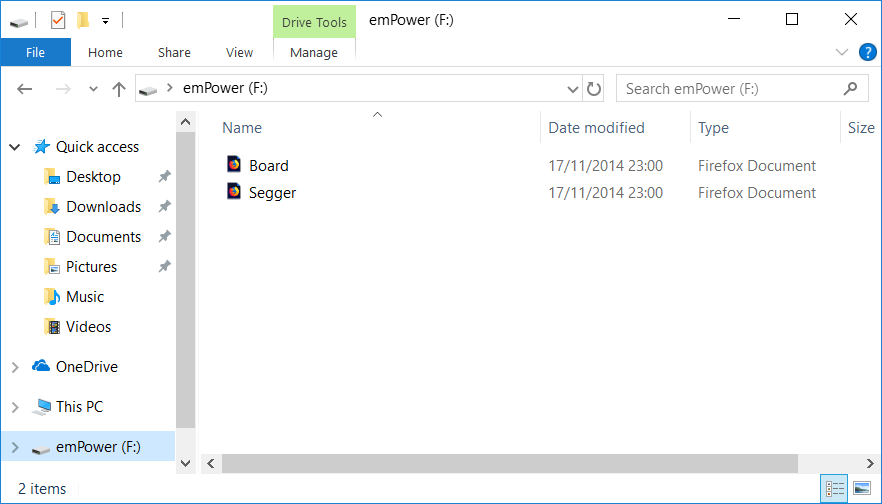Image resolution: width=882 pixels, height=504 pixels.
Task: Open the Recent locations dropdown
Action: coord(93,89)
